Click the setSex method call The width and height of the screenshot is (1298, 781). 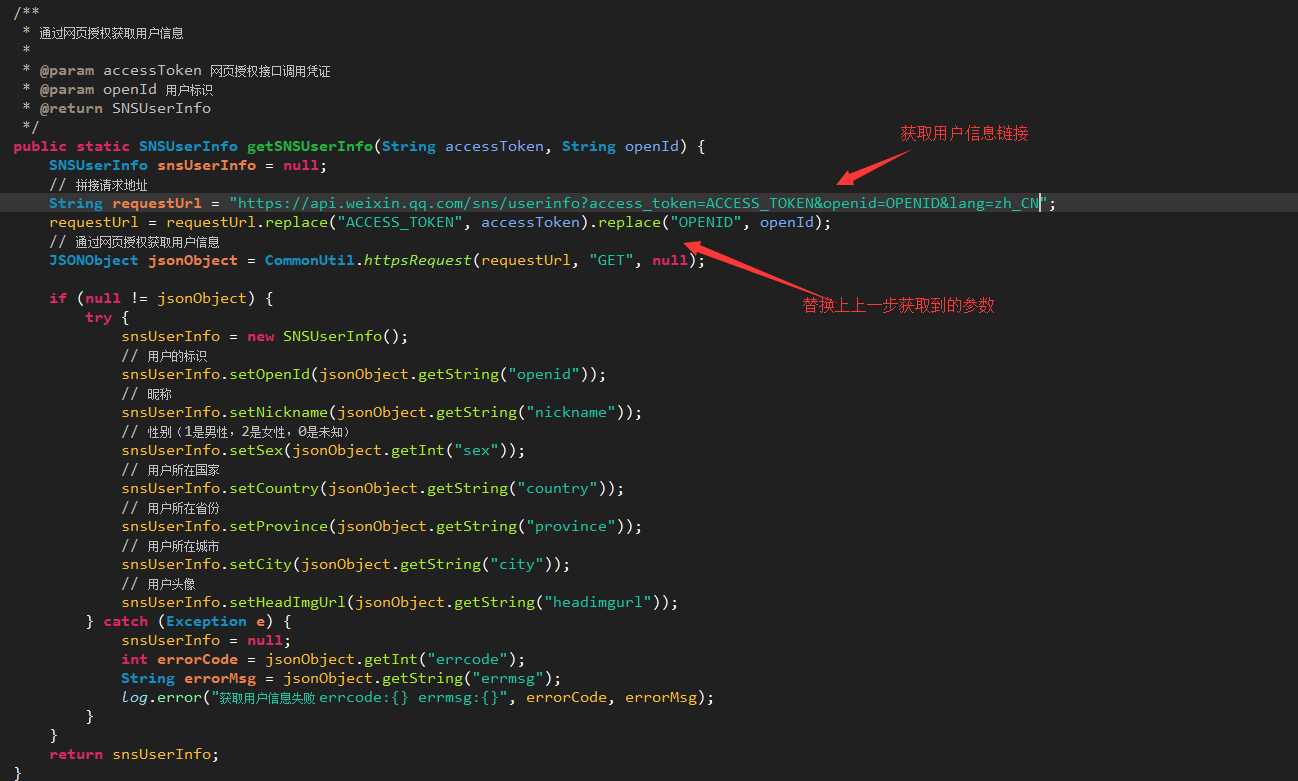pos(256,450)
